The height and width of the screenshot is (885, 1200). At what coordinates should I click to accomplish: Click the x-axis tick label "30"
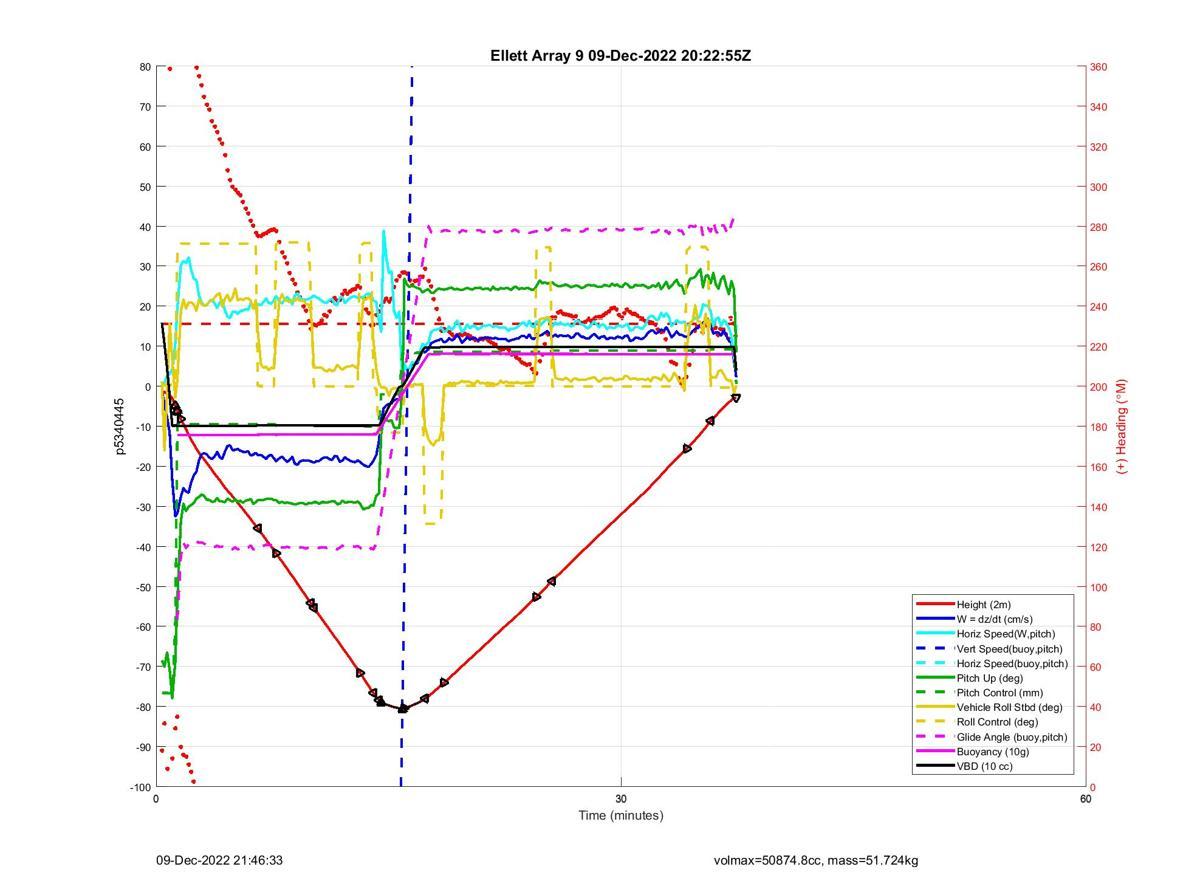point(621,798)
